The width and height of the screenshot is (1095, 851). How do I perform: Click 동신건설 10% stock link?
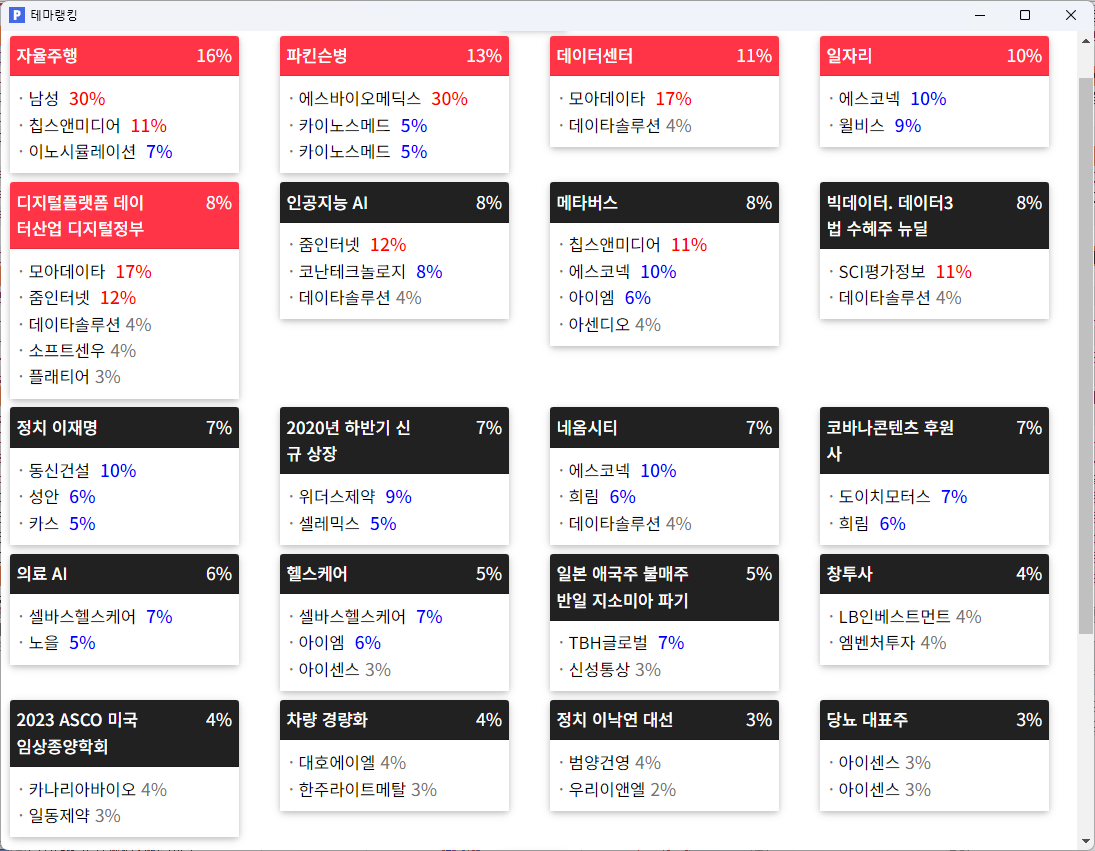pos(82,471)
